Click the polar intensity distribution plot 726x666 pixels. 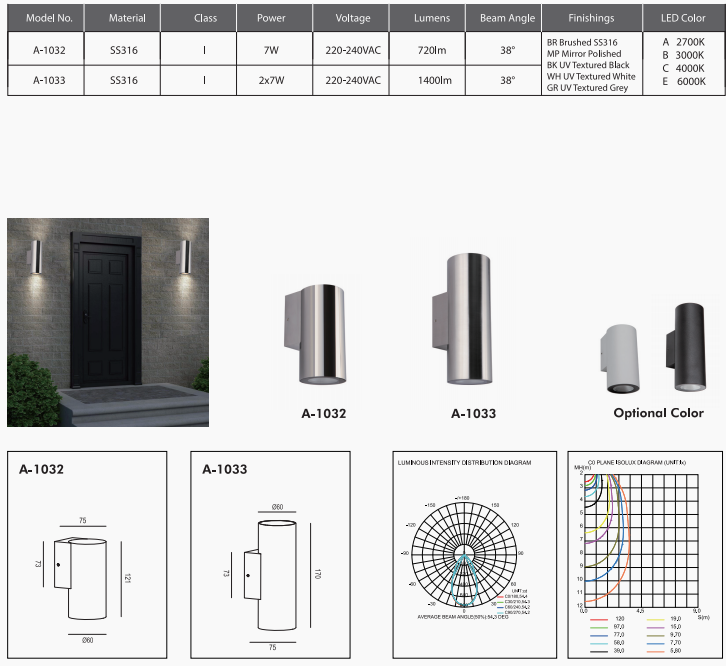point(464,555)
